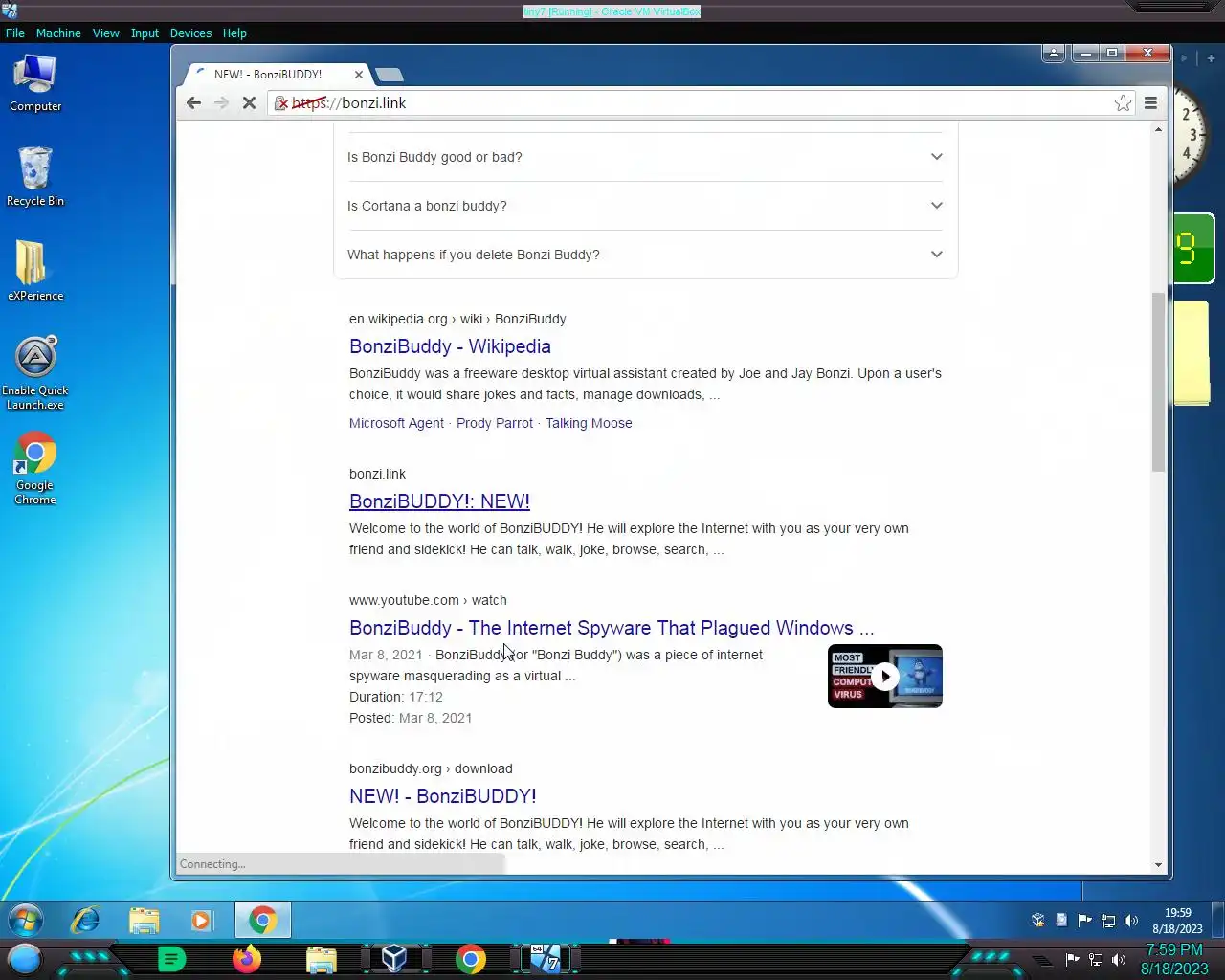Open the Chrome hamburger menu

[x=1151, y=102]
